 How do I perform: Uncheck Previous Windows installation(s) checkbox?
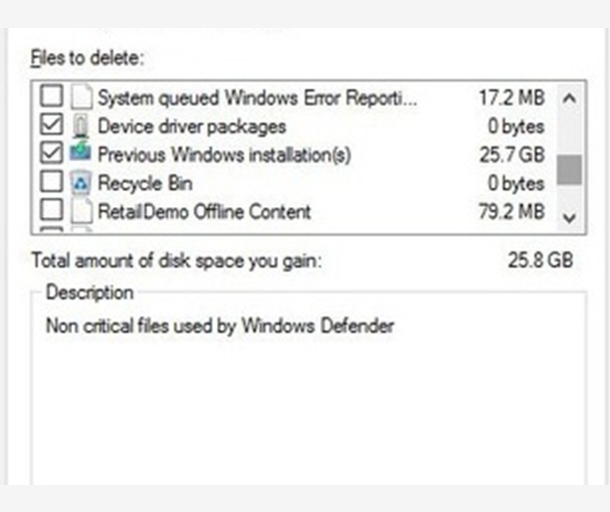pyautogui.click(x=51, y=155)
